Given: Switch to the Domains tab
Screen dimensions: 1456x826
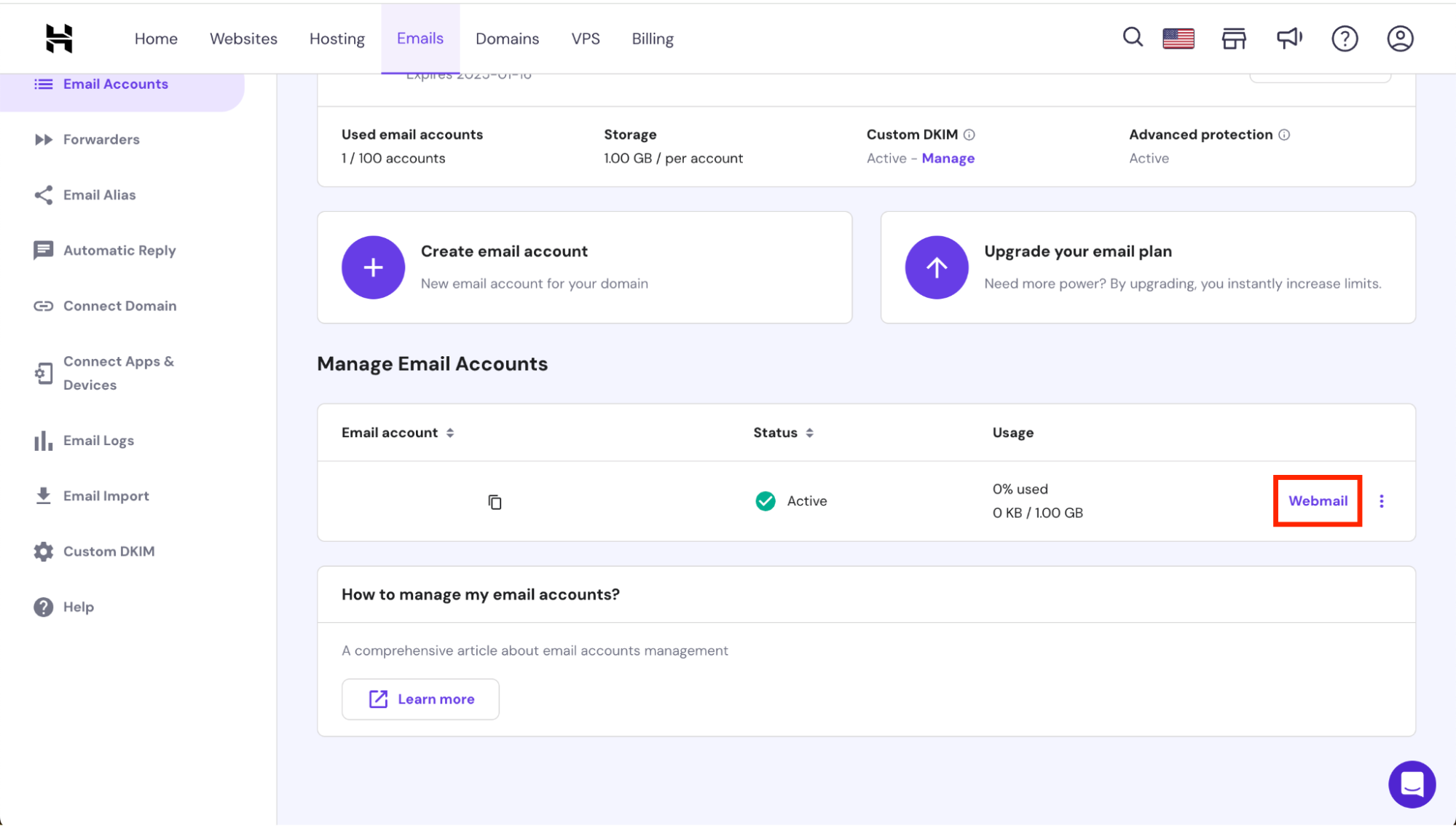Looking at the screenshot, I should pyautogui.click(x=507, y=39).
